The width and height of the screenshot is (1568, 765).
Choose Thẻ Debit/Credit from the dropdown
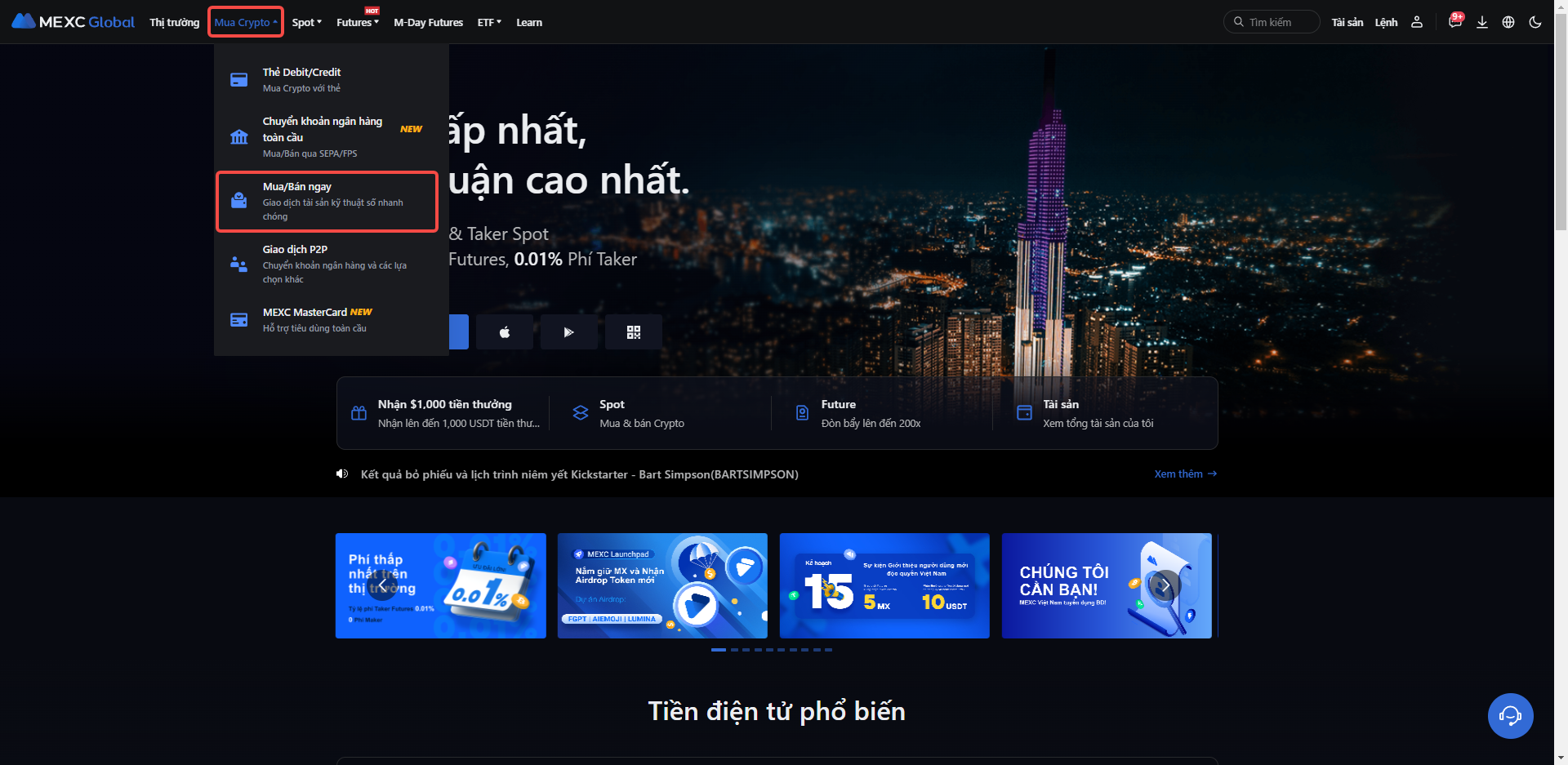[x=327, y=80]
